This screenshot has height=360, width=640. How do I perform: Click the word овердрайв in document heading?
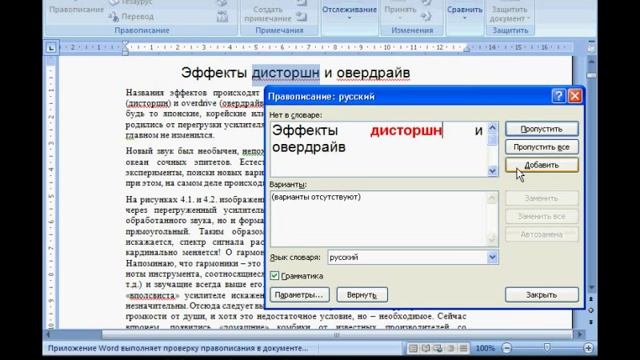(373, 73)
